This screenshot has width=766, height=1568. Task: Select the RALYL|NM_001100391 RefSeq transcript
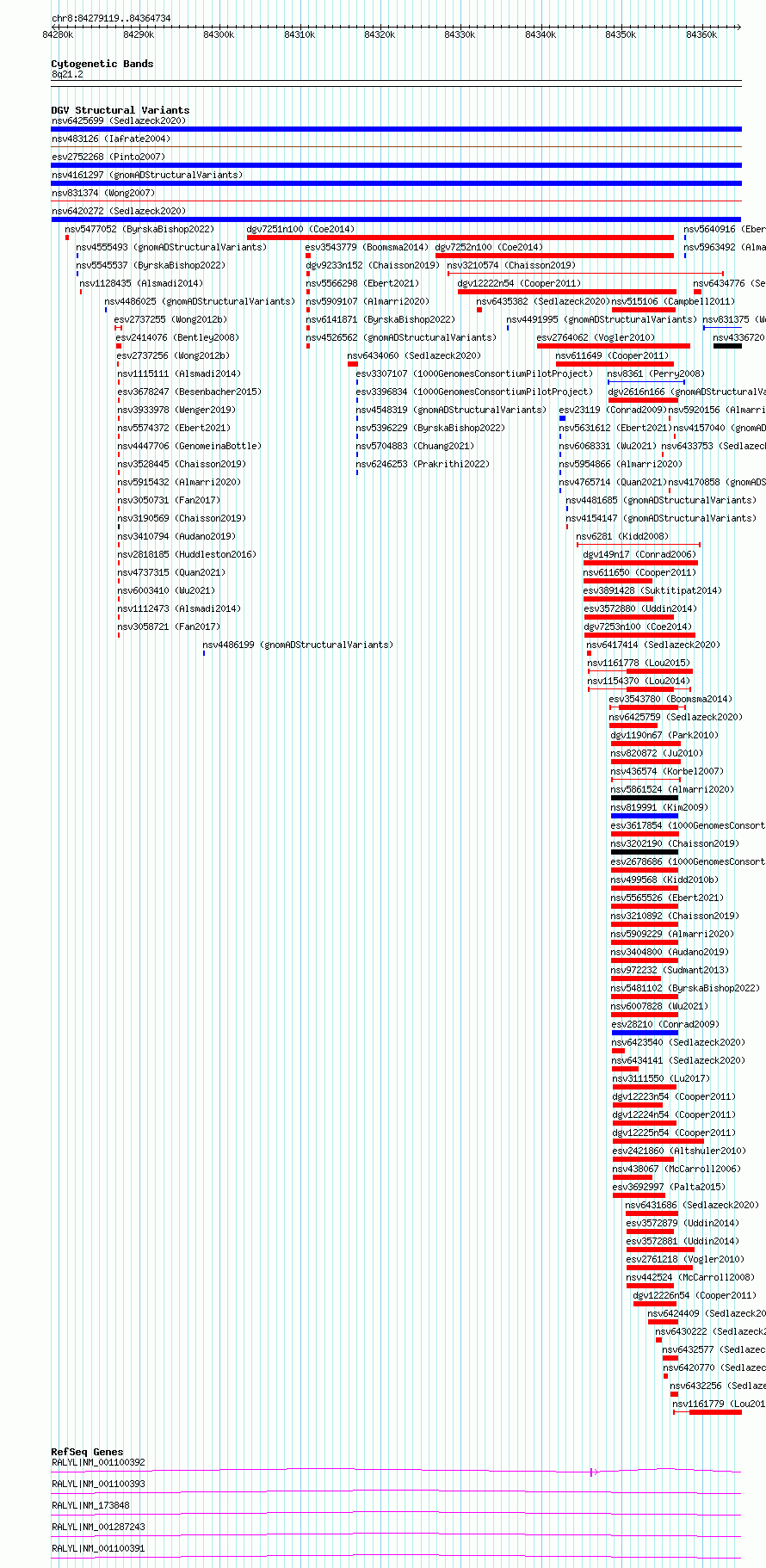396,1553
